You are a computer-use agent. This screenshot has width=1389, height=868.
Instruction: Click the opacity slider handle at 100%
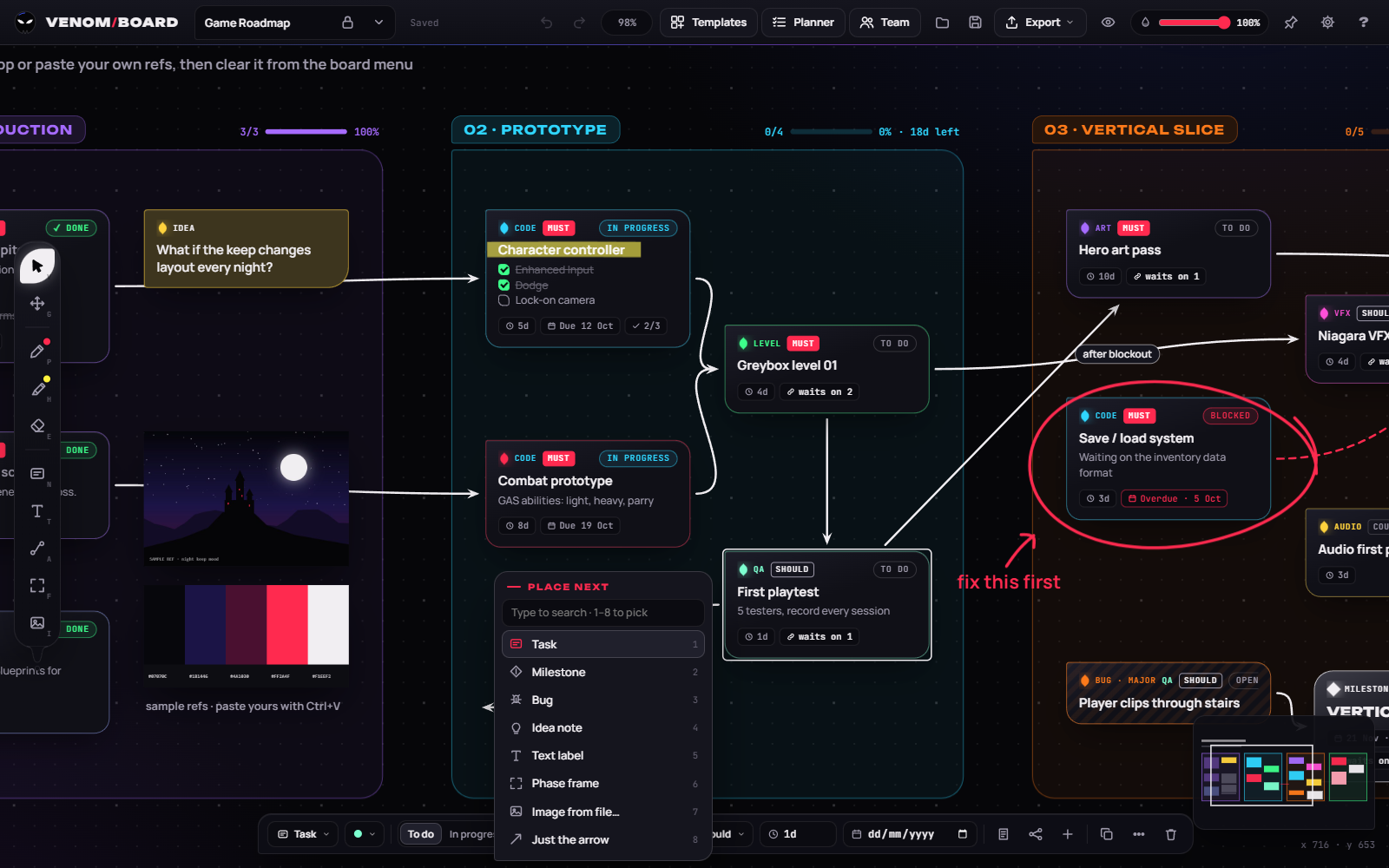point(1223,23)
